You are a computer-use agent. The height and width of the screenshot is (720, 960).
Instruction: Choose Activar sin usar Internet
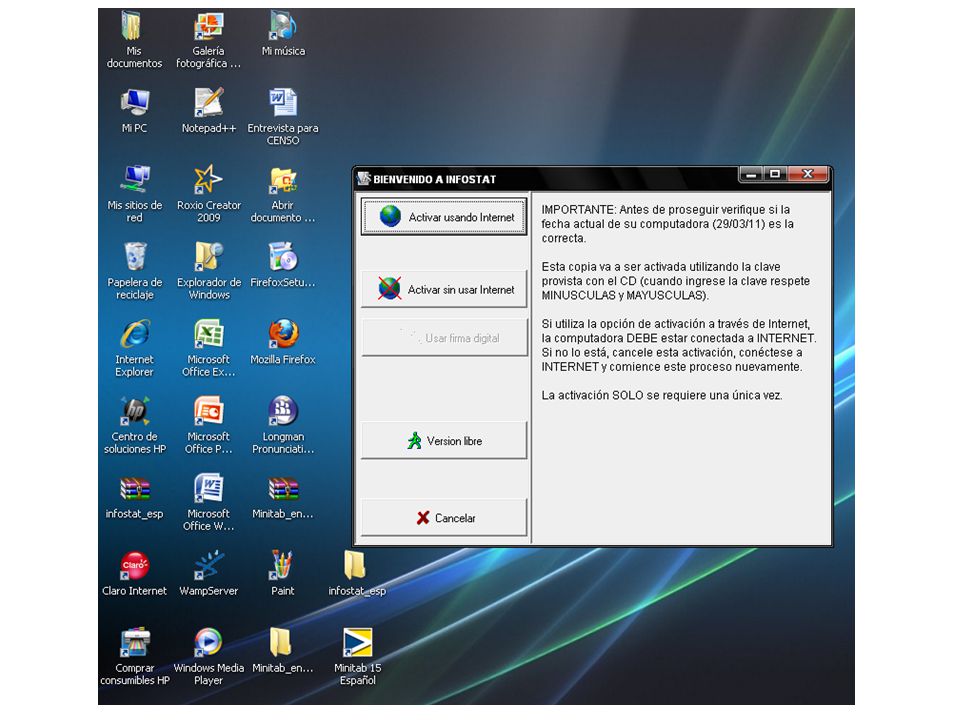[444, 289]
